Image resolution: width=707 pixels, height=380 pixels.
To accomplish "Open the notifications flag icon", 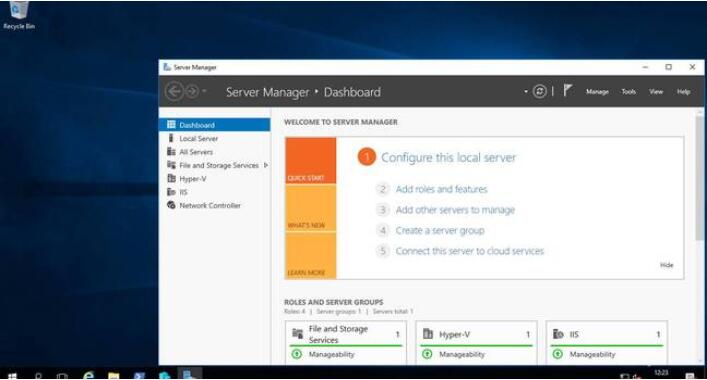I will [568, 91].
